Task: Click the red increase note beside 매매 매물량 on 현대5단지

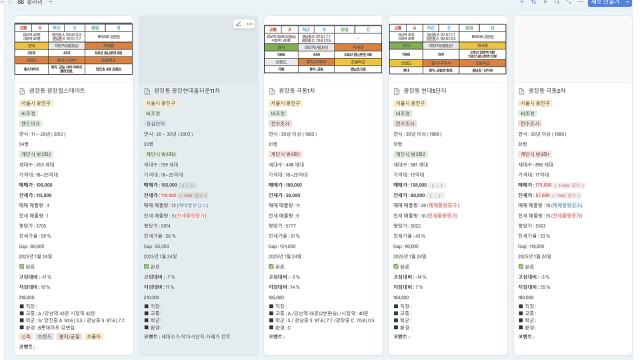Action: tap(443, 205)
